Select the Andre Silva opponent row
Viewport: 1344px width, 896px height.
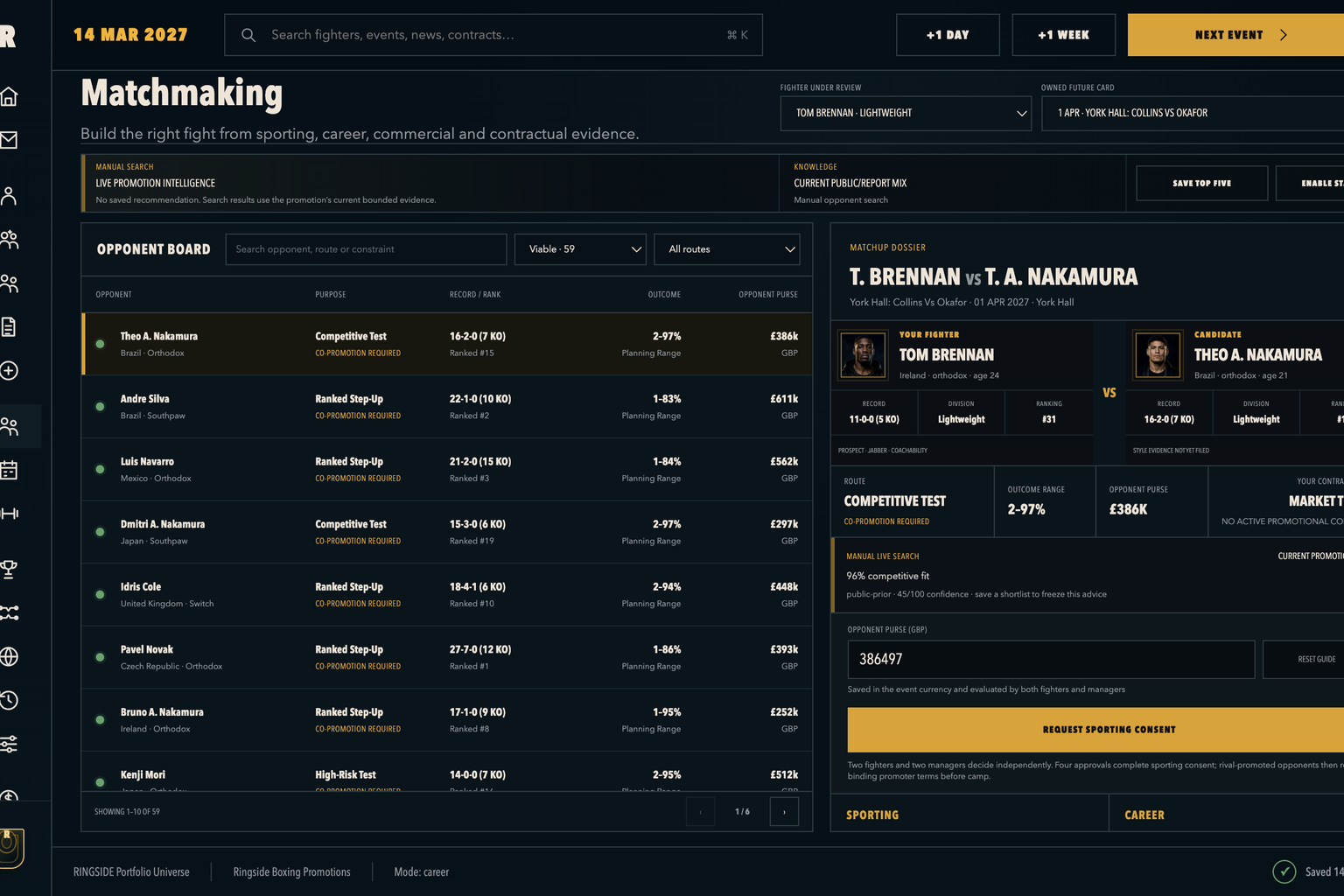tap(447, 407)
